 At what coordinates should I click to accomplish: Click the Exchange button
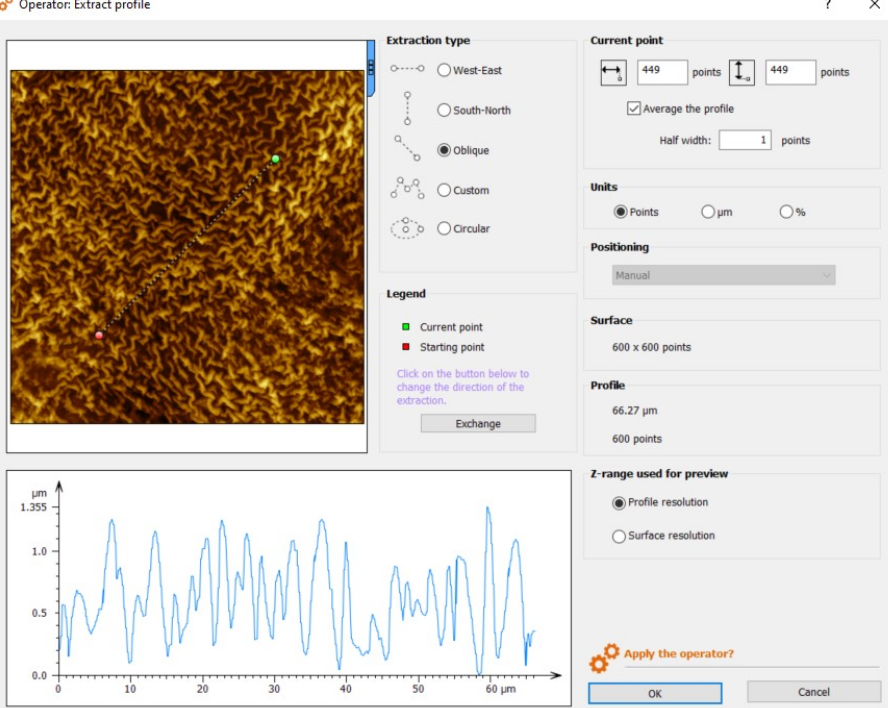click(478, 424)
